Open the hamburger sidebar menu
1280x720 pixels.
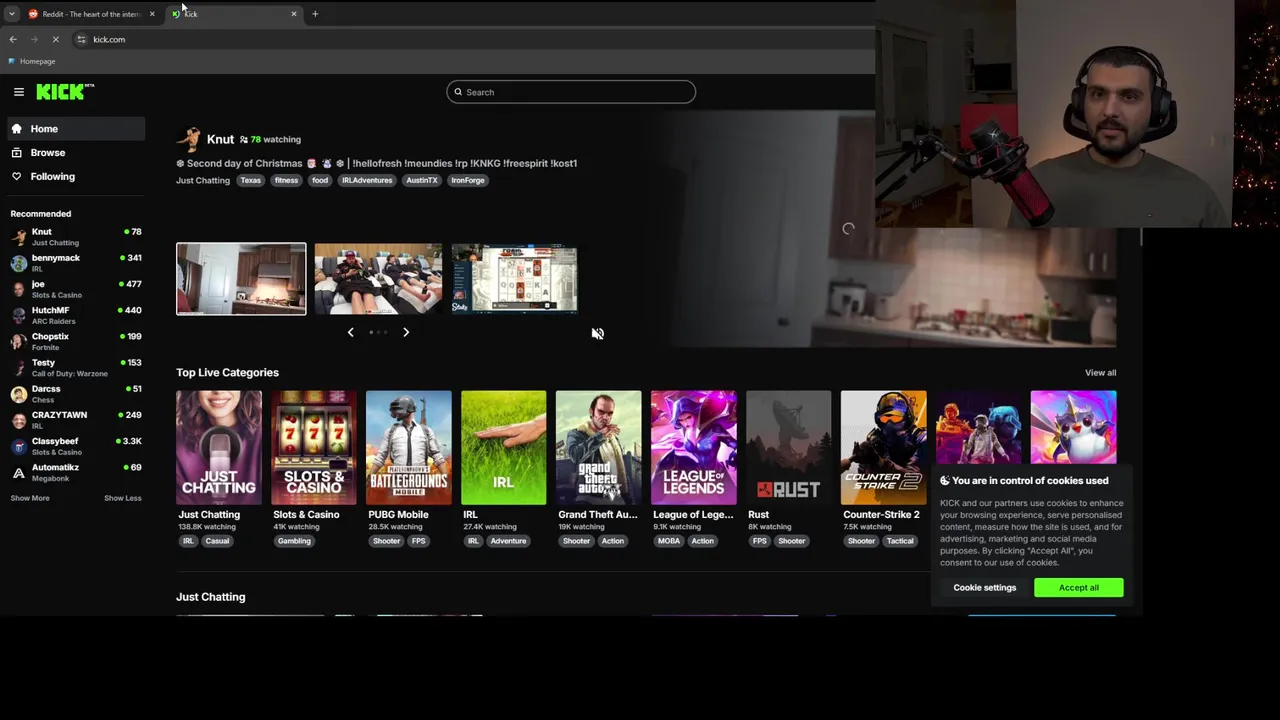pos(19,92)
